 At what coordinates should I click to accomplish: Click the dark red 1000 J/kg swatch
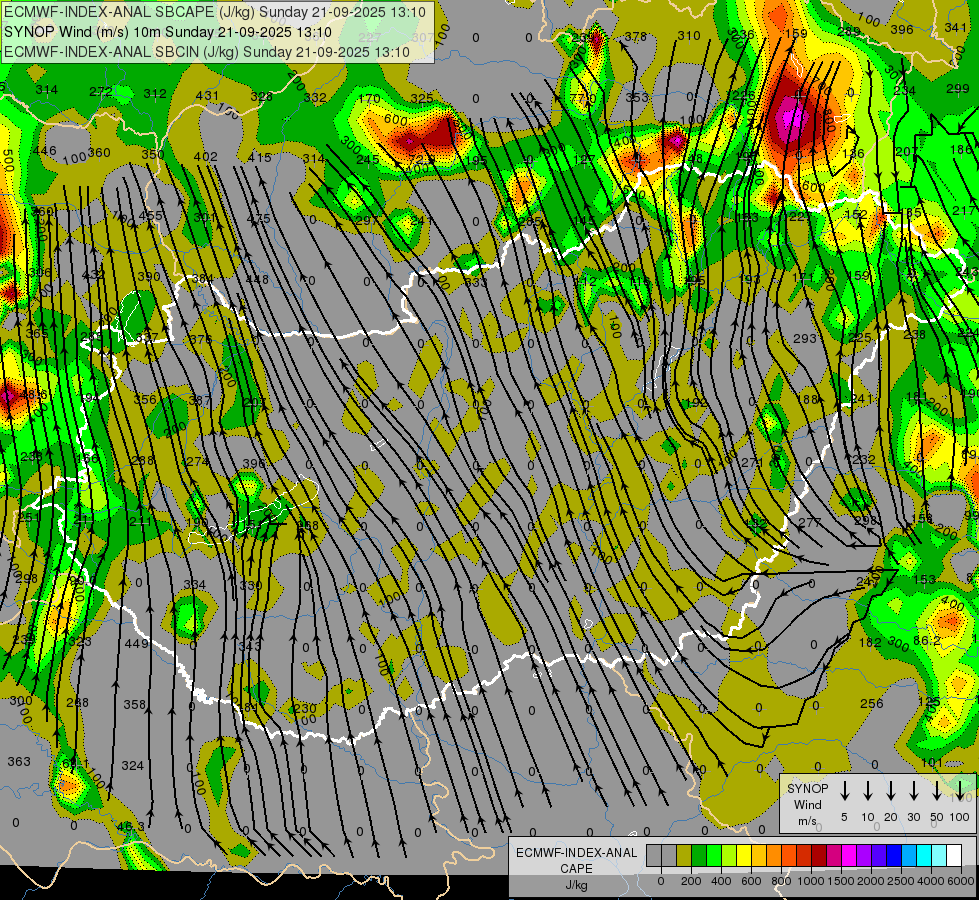(x=819, y=855)
